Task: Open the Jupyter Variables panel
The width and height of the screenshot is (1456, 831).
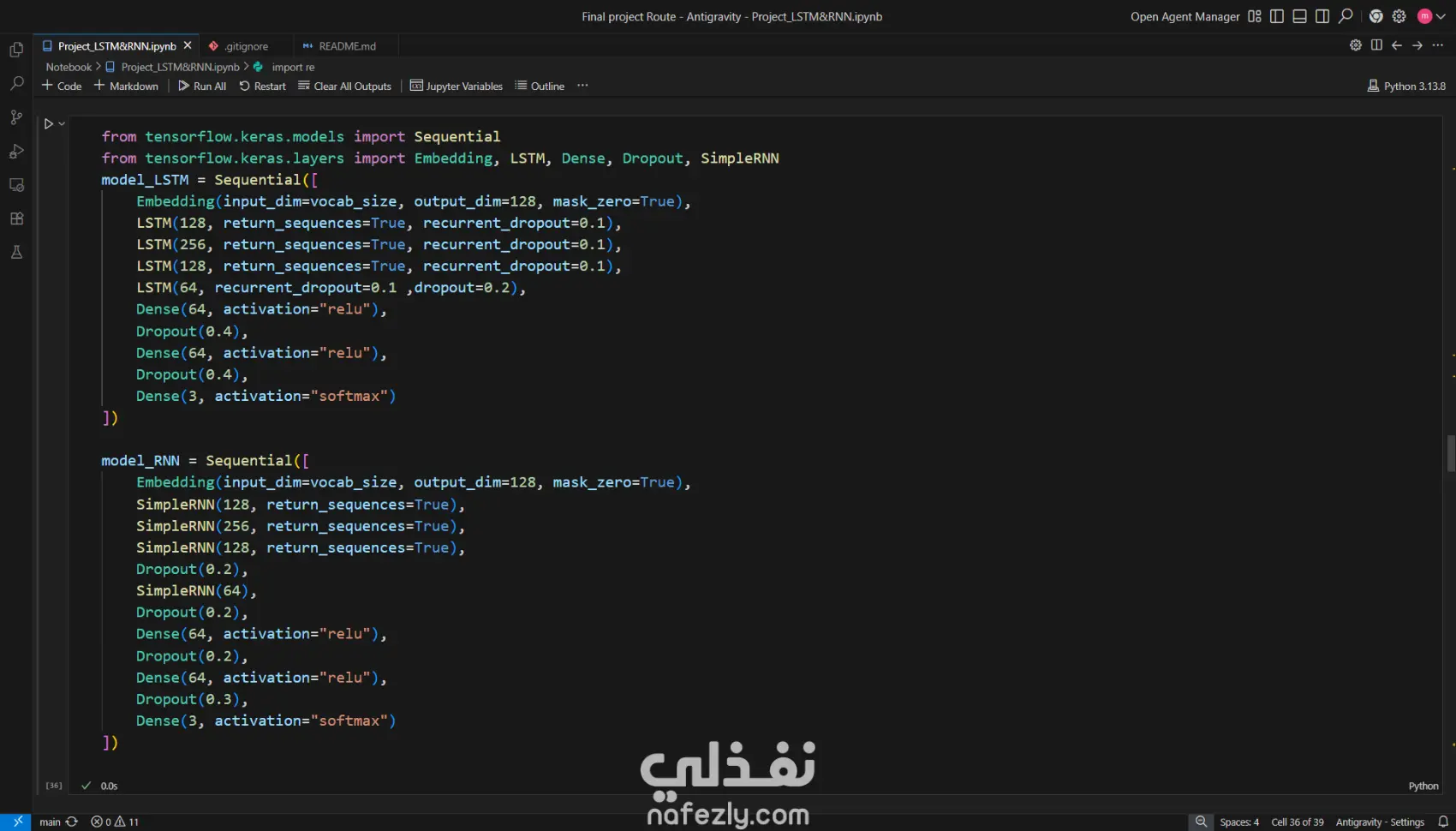Action: pyautogui.click(x=456, y=86)
